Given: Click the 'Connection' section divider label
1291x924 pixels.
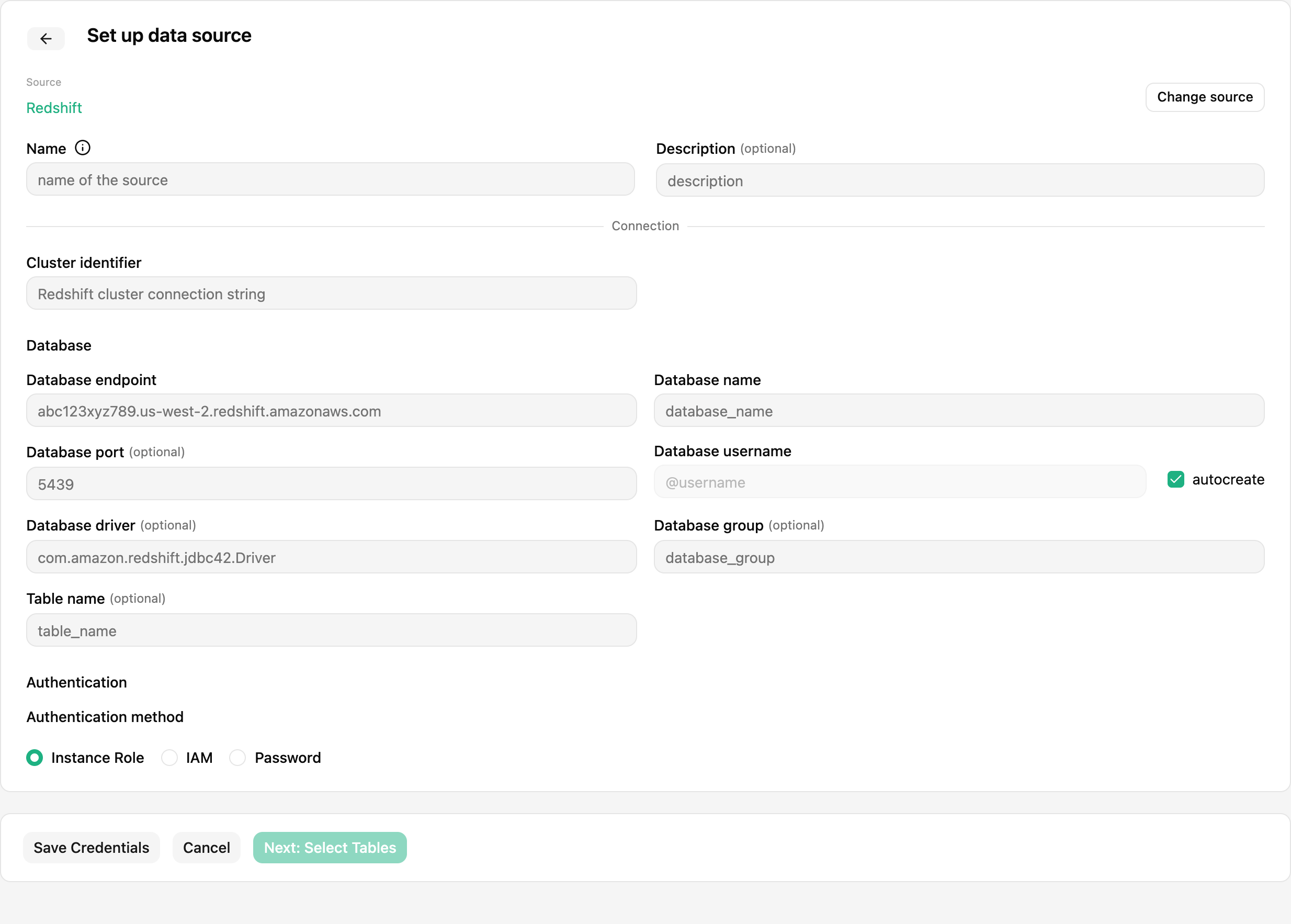Looking at the screenshot, I should [645, 226].
